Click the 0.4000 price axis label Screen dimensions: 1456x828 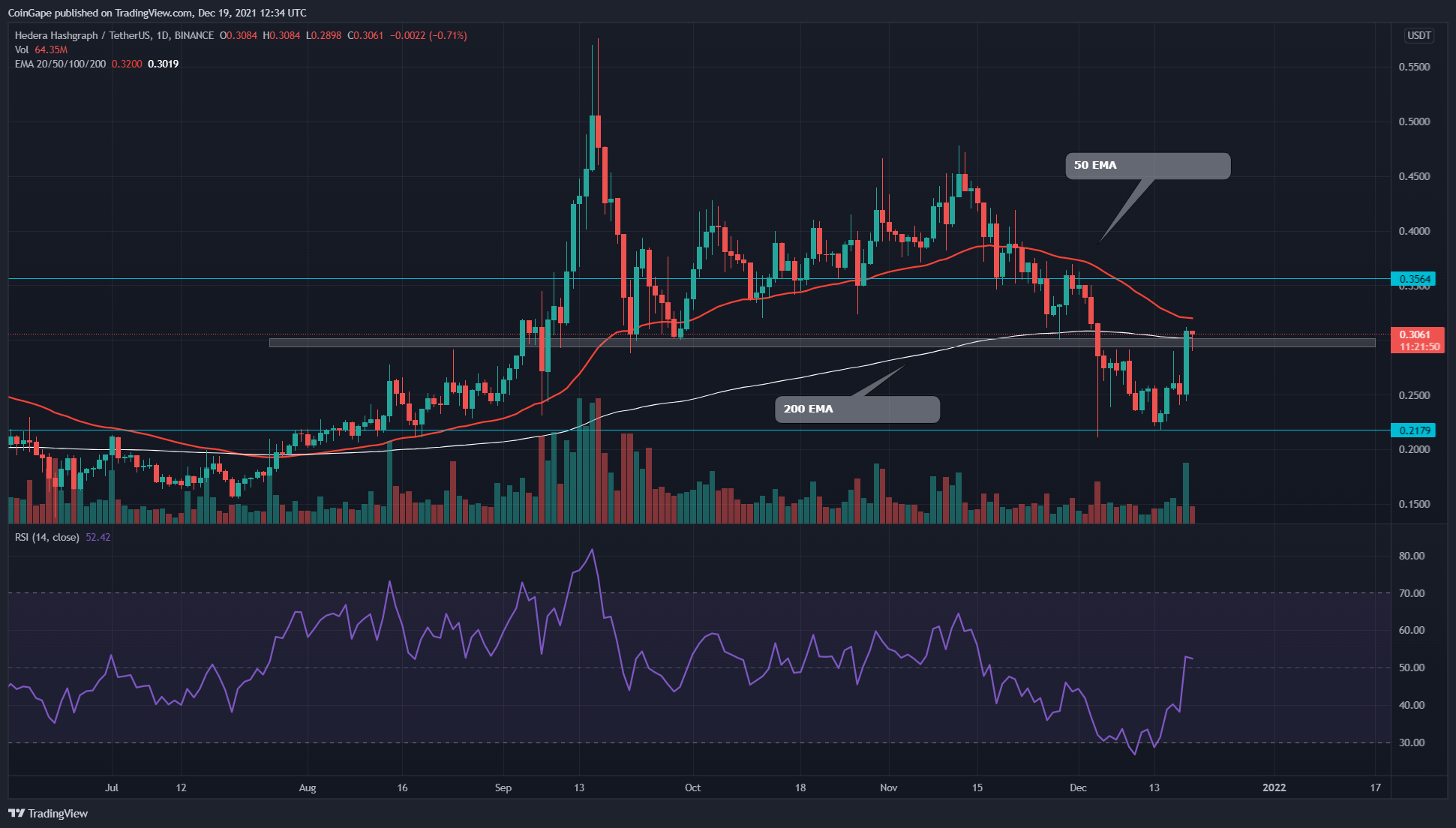1414,231
